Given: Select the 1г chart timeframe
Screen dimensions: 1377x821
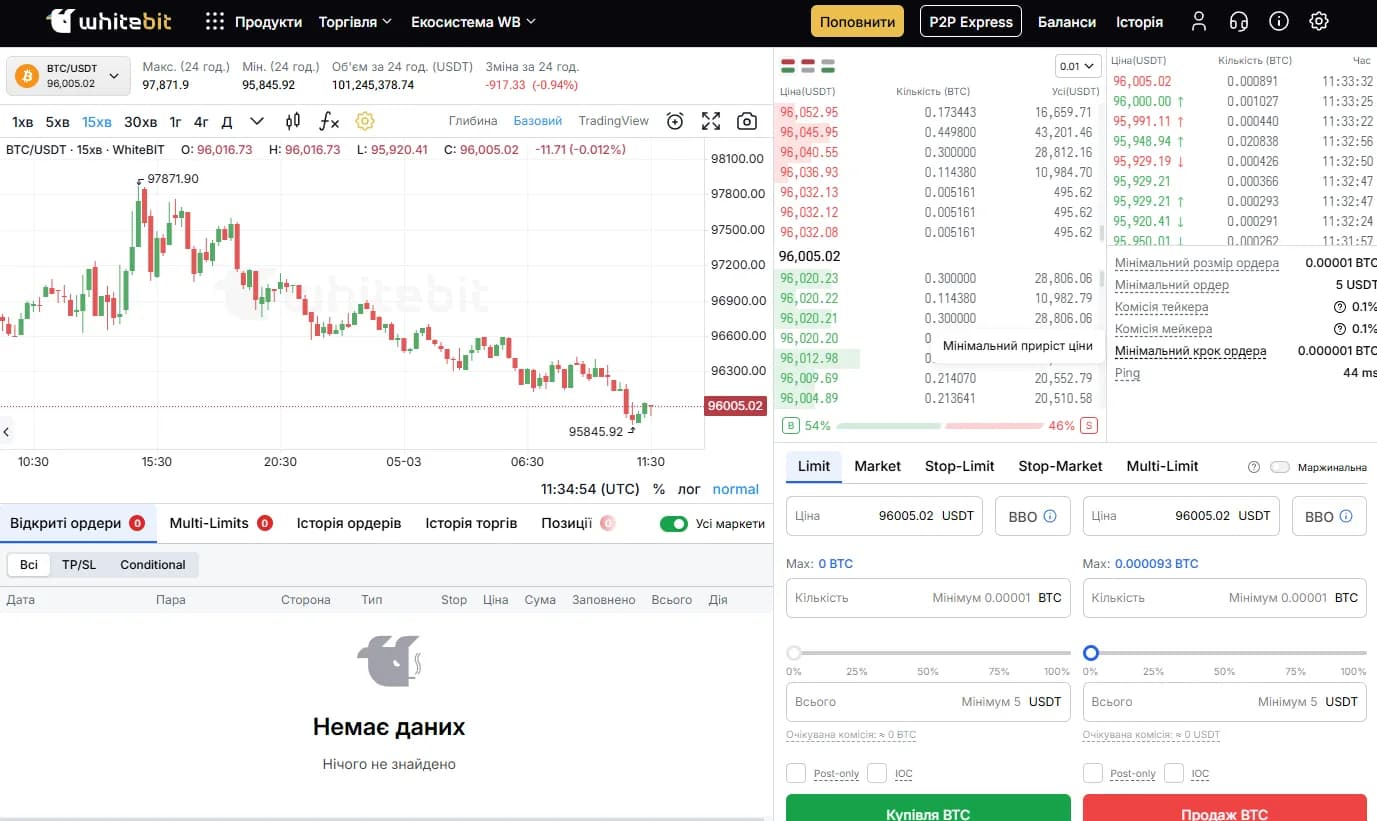Looking at the screenshot, I should pos(175,122).
